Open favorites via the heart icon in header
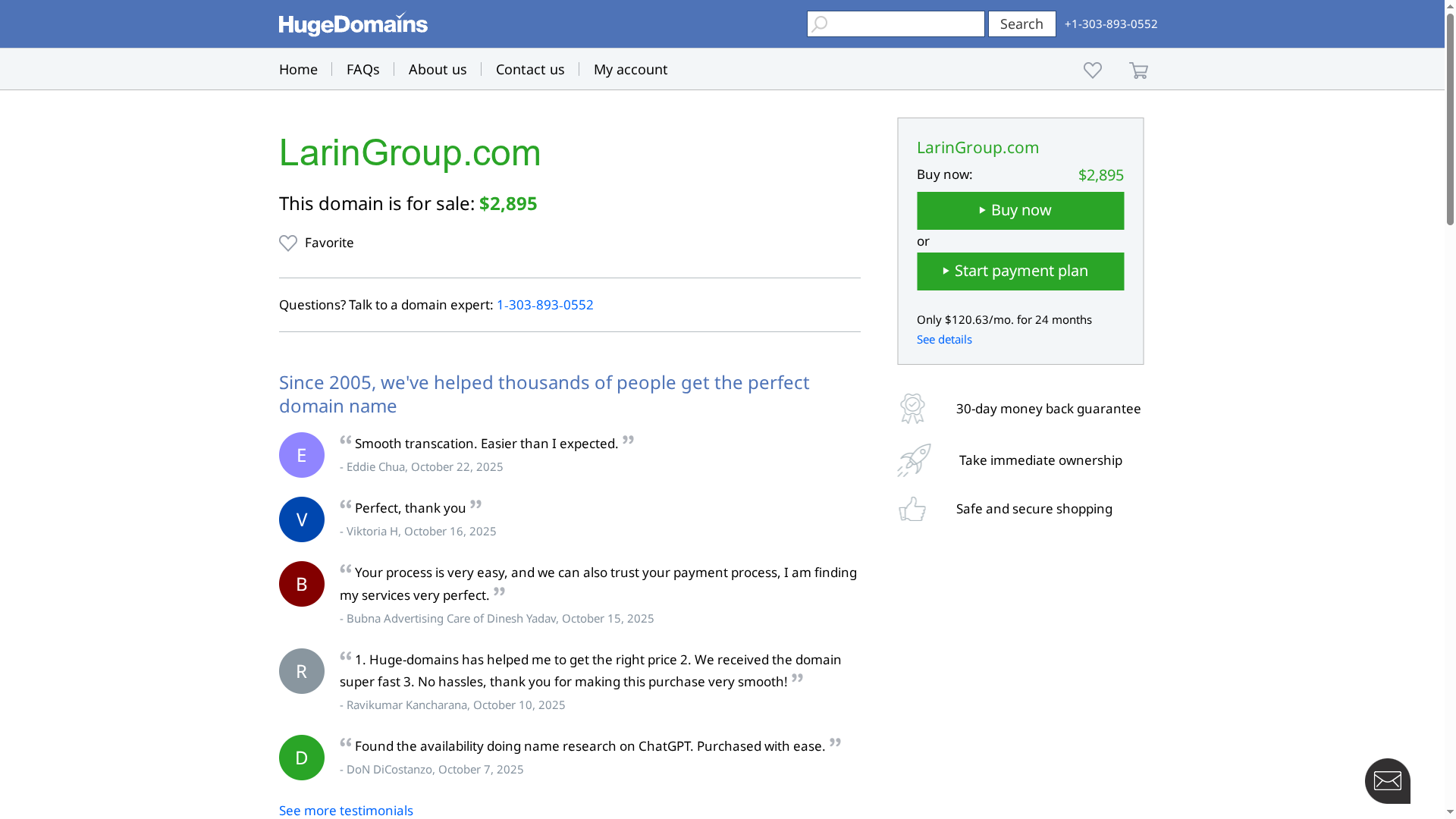This screenshot has height=819, width=1456. (x=1092, y=70)
